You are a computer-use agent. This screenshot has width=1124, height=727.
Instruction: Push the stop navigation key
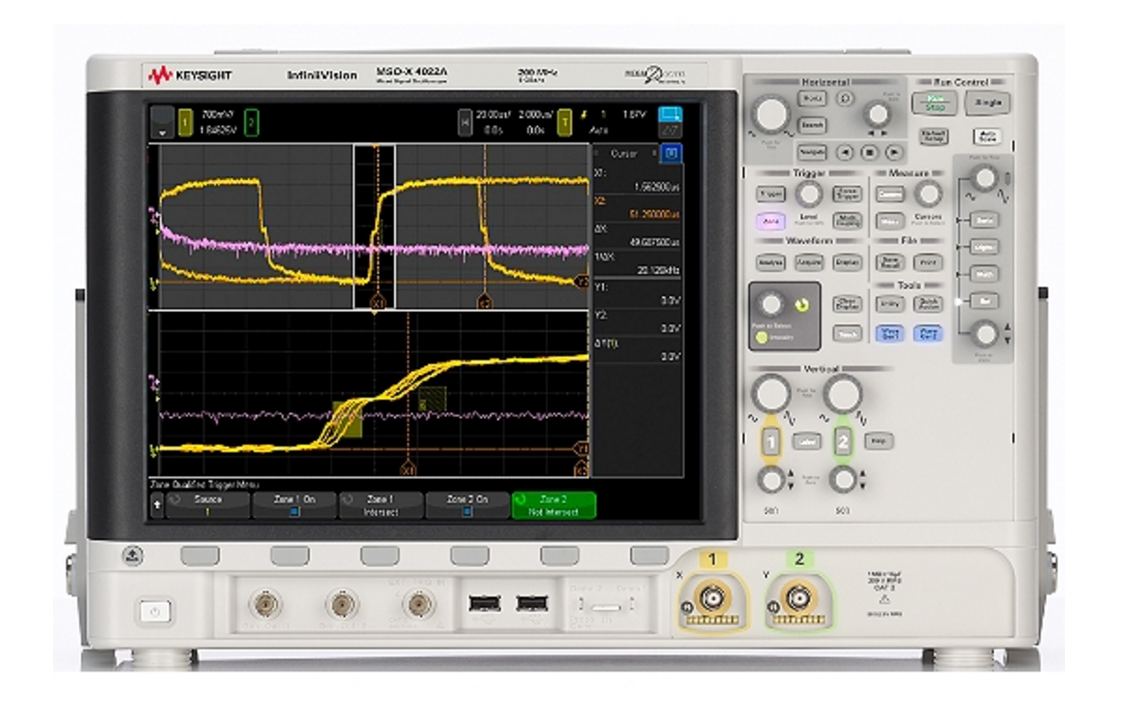pyautogui.click(x=869, y=153)
